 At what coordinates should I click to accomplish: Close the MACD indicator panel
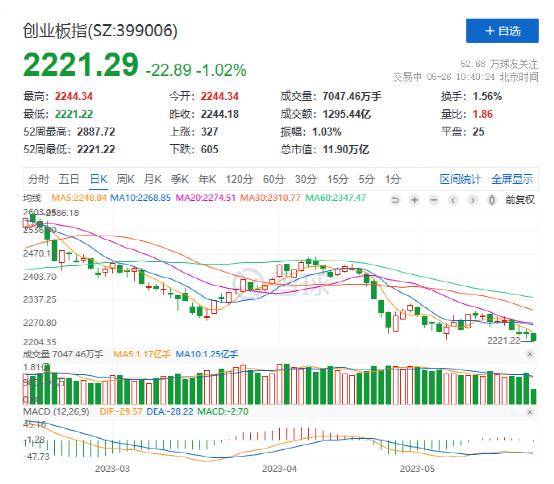pos(530,412)
